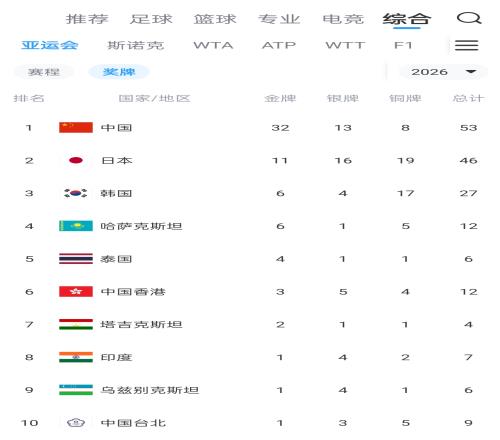Open the 乌兹别克斯坦 country row
The image size is (500, 440).
click(250, 390)
